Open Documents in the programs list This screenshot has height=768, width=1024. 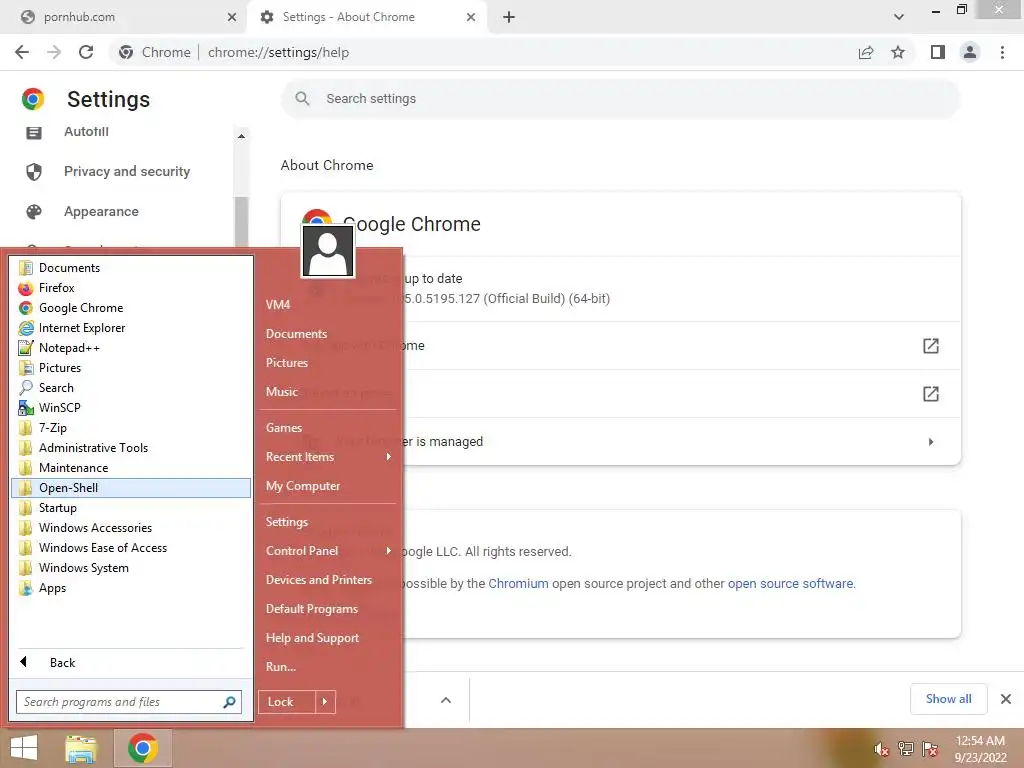(131, 268)
